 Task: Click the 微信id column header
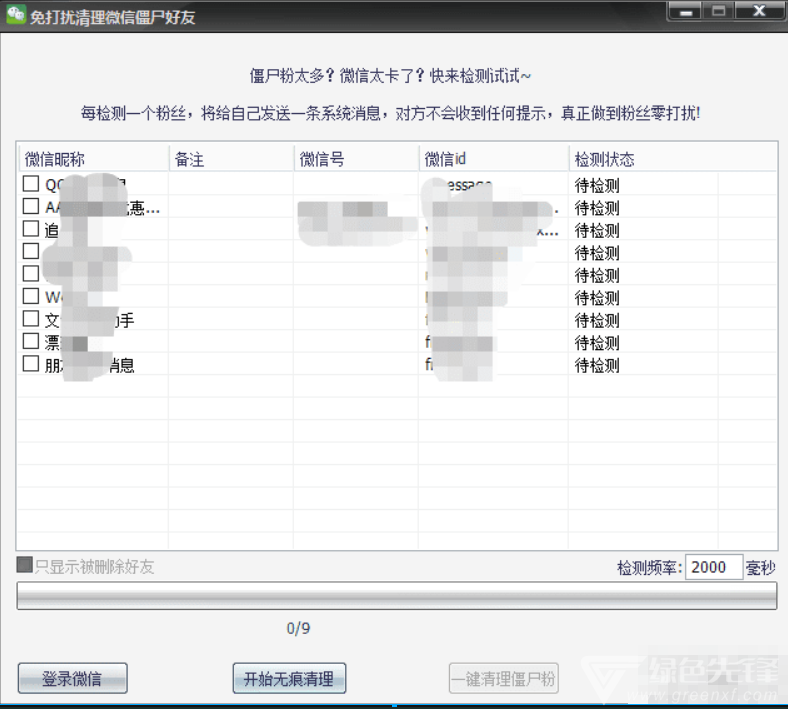coord(494,159)
